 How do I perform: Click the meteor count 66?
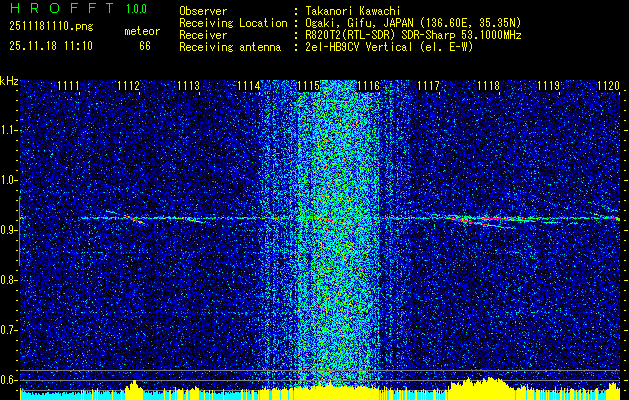pyautogui.click(x=145, y=46)
